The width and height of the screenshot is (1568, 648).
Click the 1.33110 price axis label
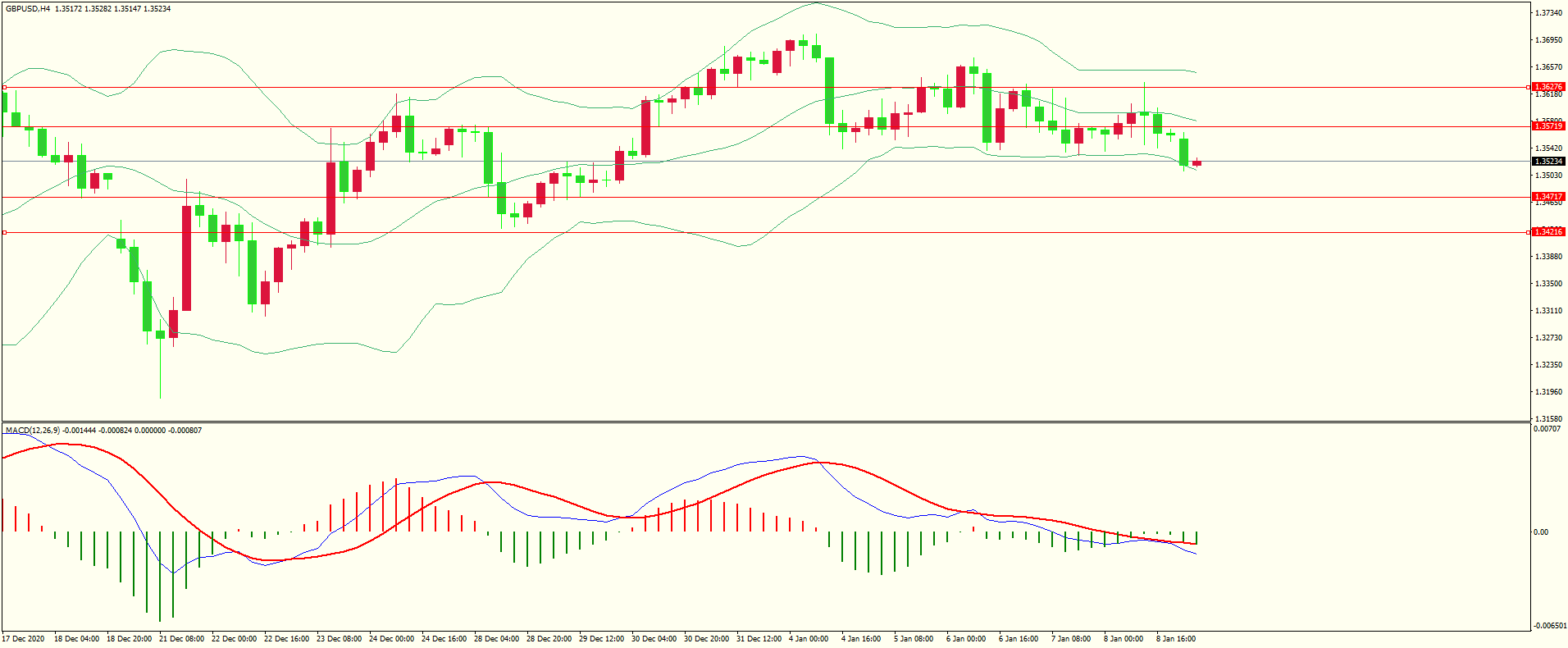(1548, 311)
